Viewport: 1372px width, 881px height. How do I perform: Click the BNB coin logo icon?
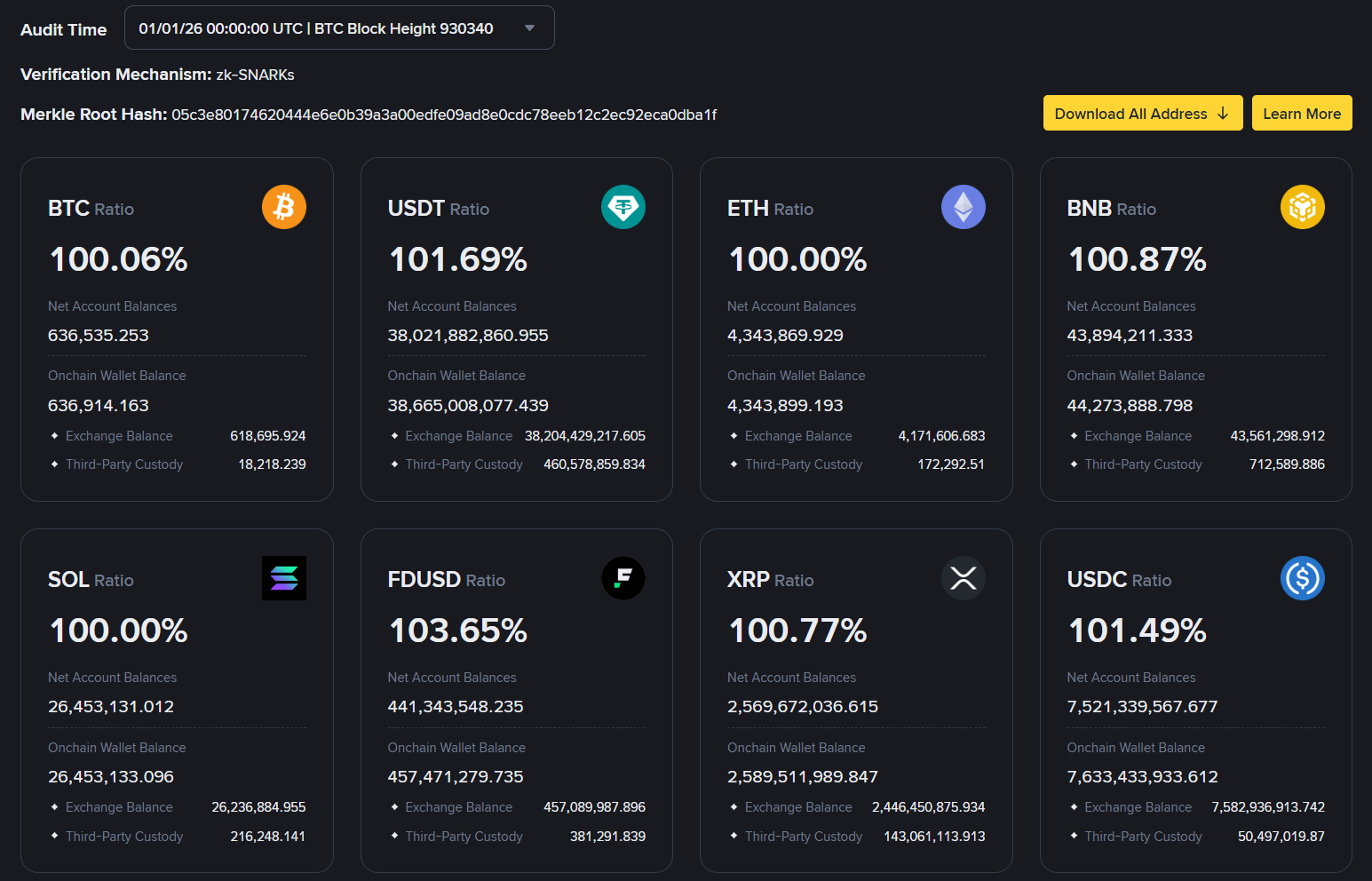tap(1303, 207)
